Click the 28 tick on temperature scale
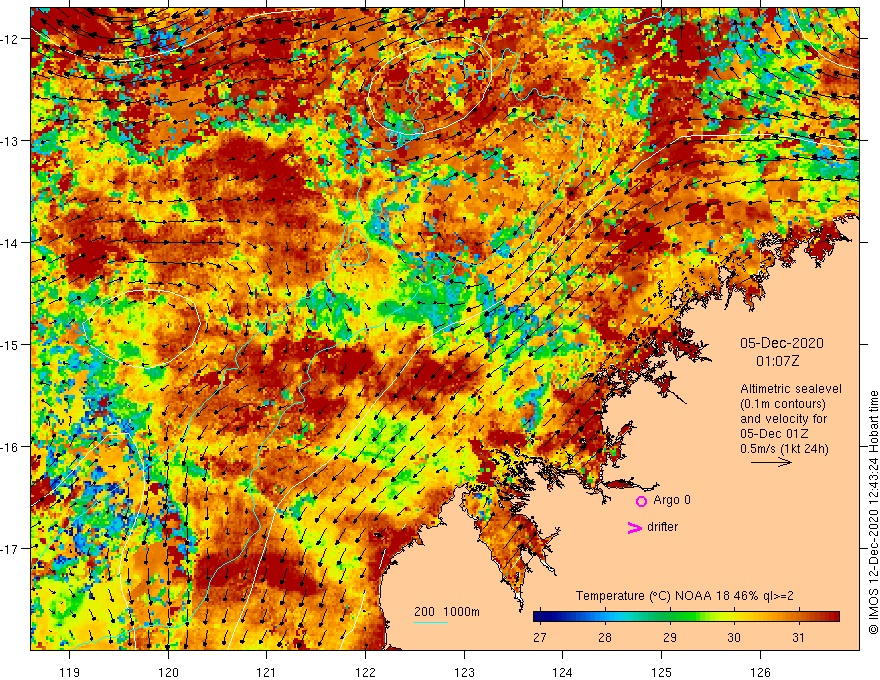Image resolution: width=880 pixels, height=680 pixels. (604, 637)
